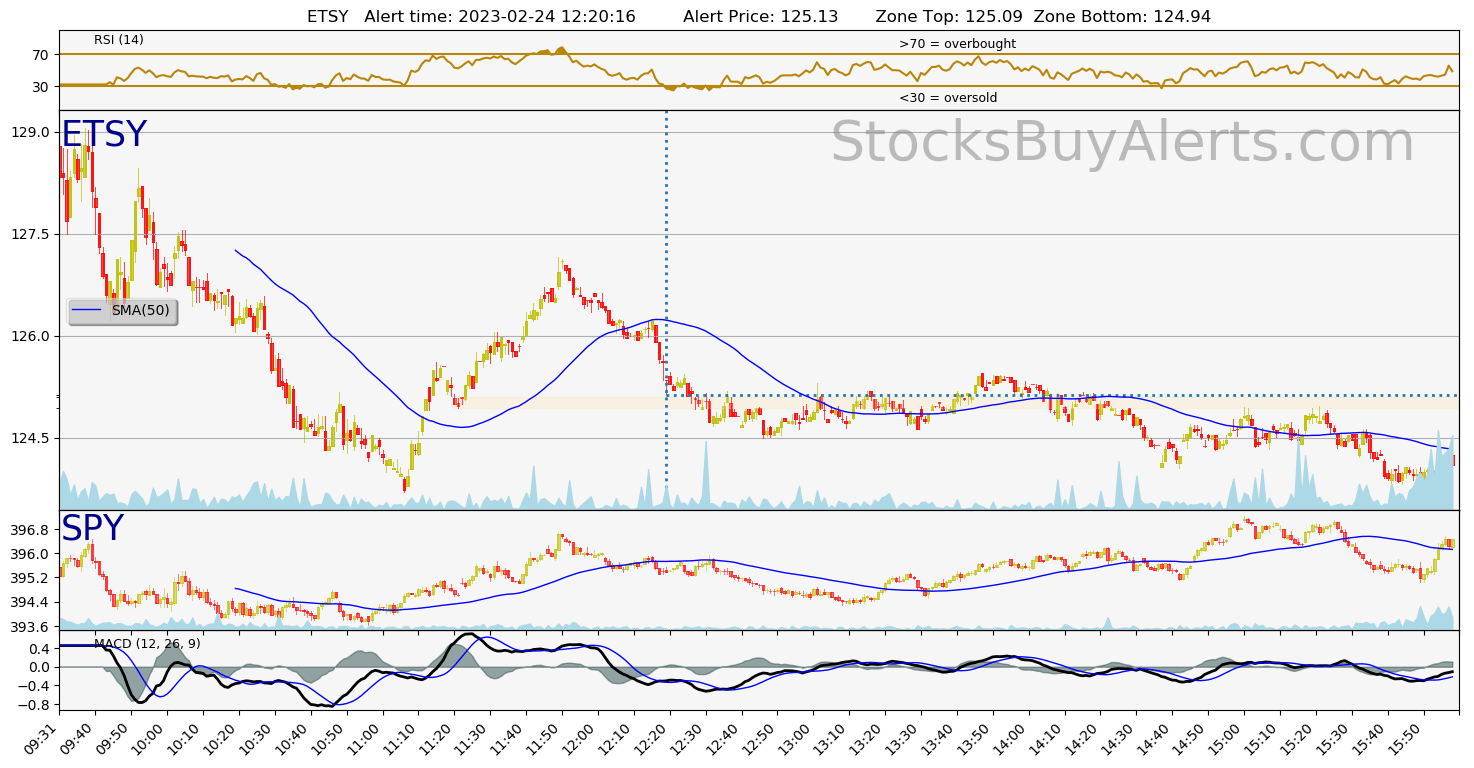The image size is (1474, 768).
Task: Click the '<30 = oversold' annotation
Action: click(x=948, y=98)
